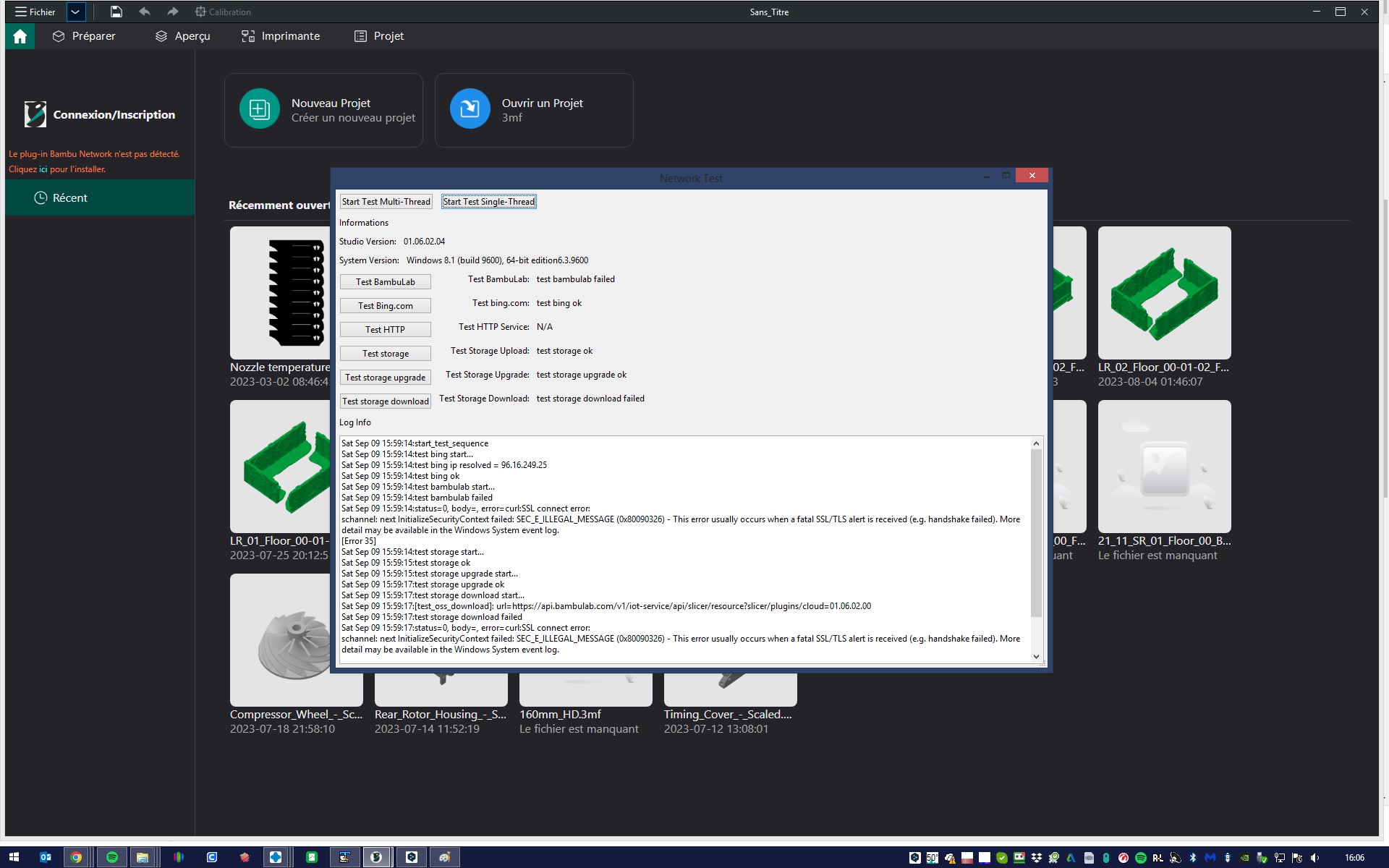Open the Fichier menu

click(x=35, y=12)
